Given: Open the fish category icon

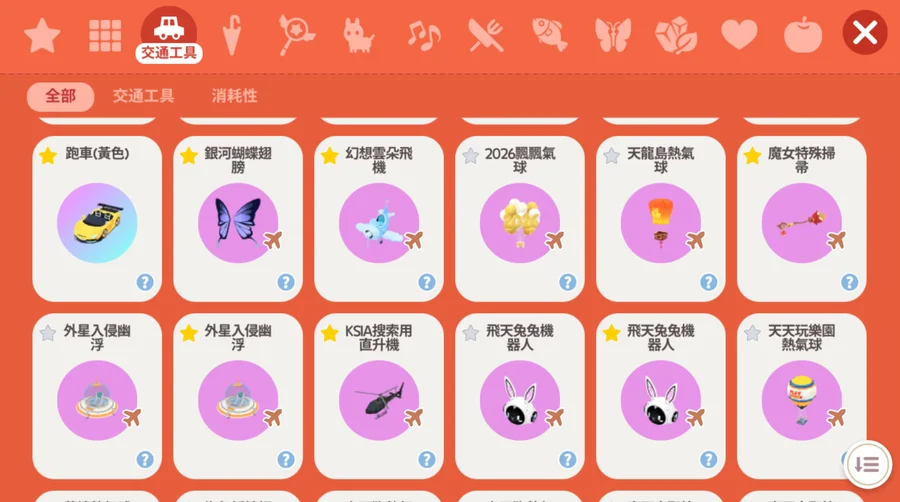Looking at the screenshot, I should tap(549, 34).
